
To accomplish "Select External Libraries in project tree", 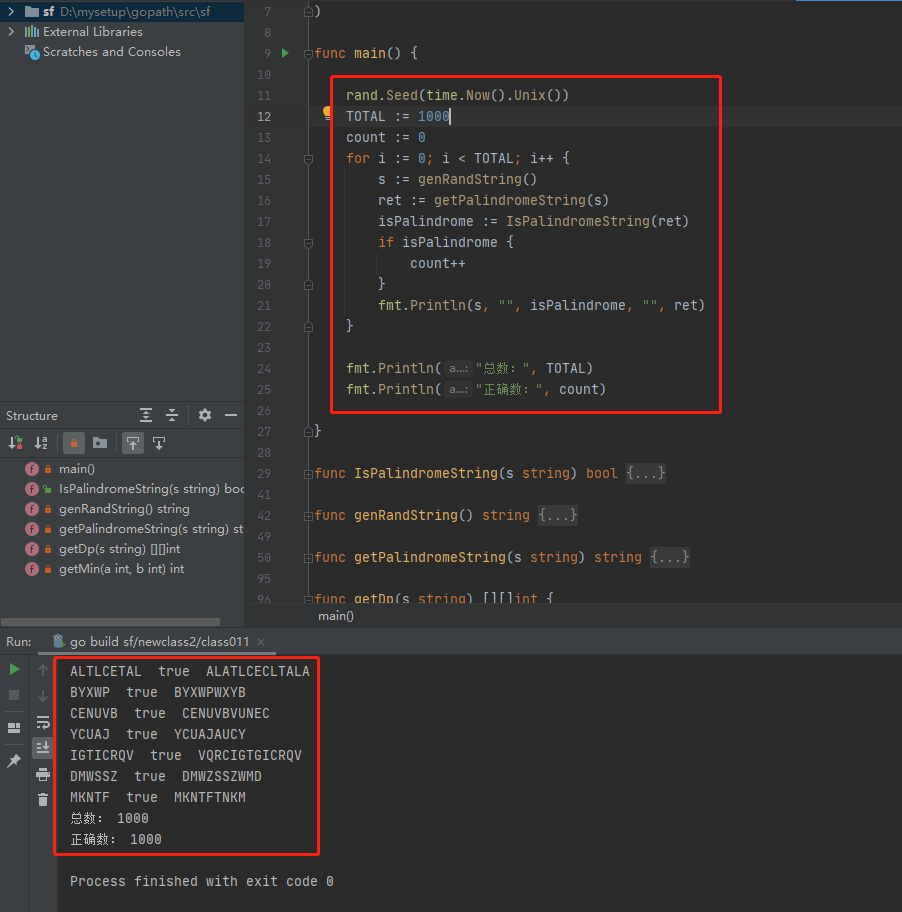I will click(x=92, y=31).
